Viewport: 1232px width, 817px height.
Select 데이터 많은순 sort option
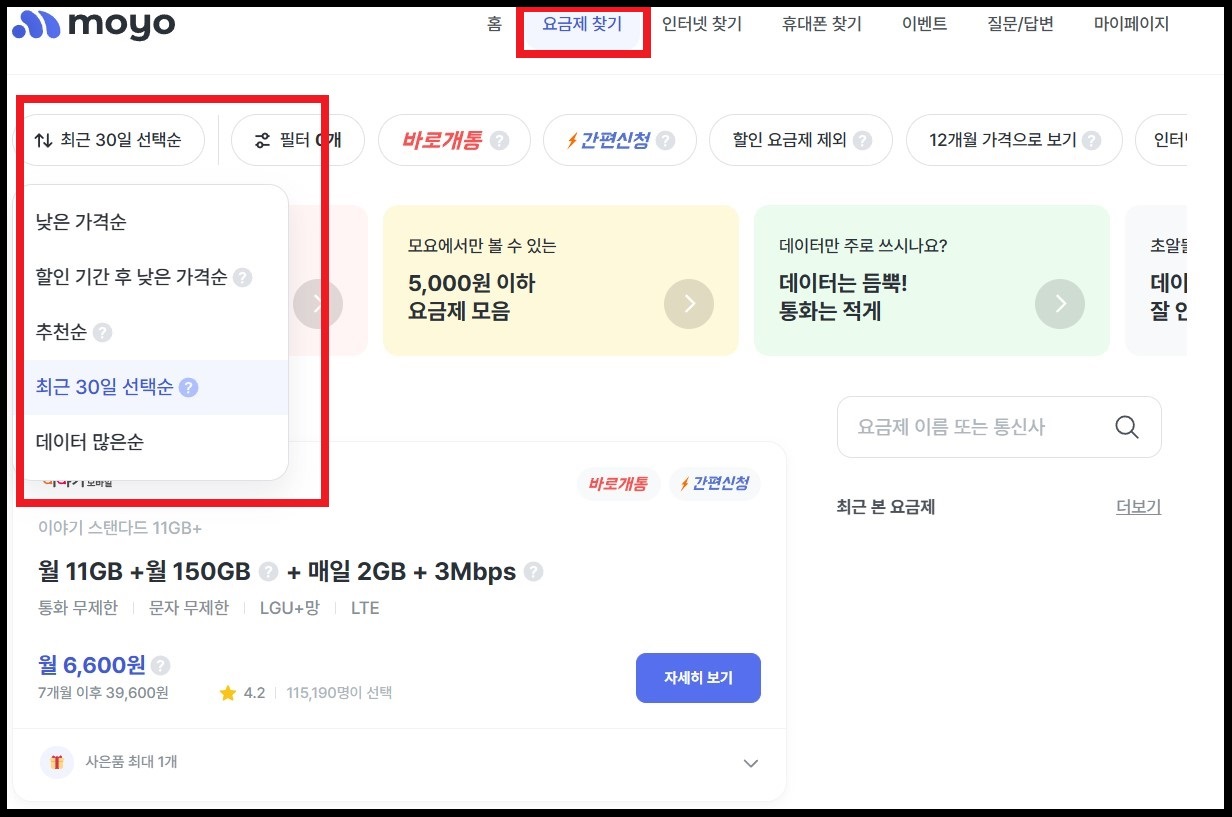87,442
